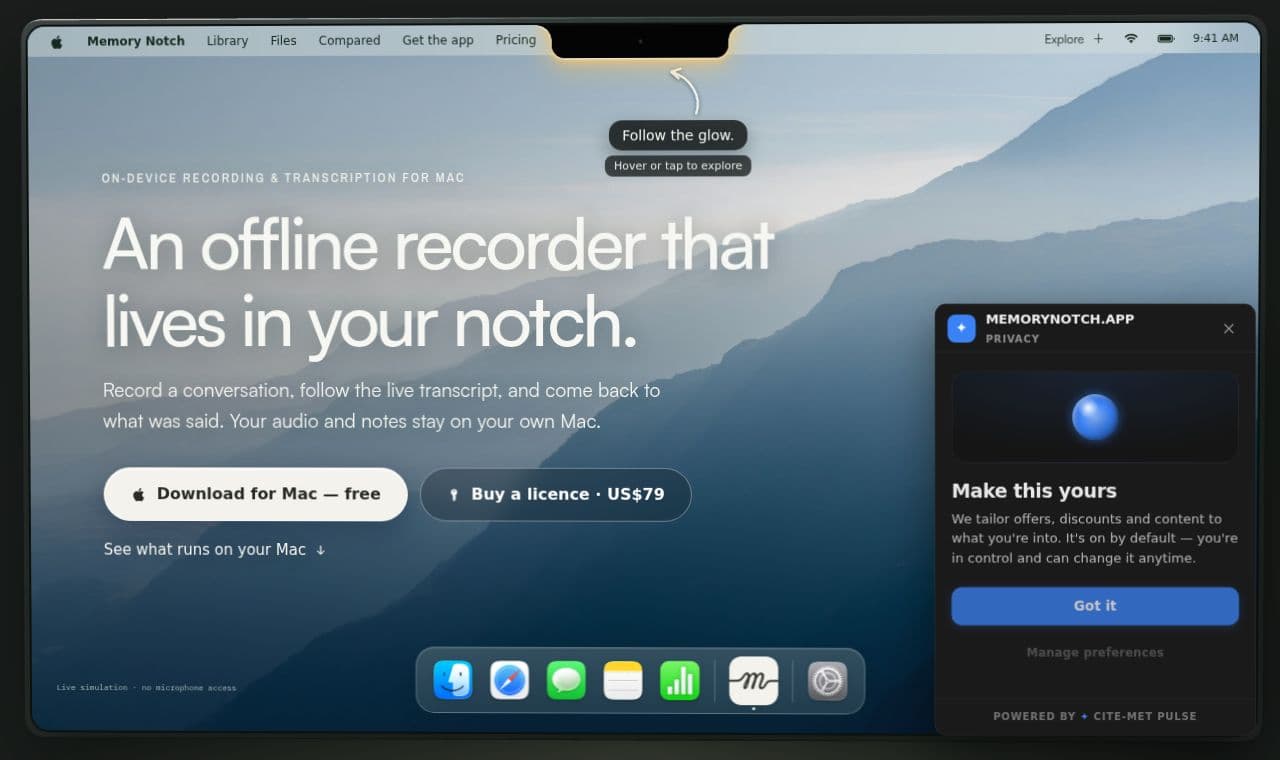Screen dimensions: 1280x760
Task: Go to the Library menu item
Action: 227,41
